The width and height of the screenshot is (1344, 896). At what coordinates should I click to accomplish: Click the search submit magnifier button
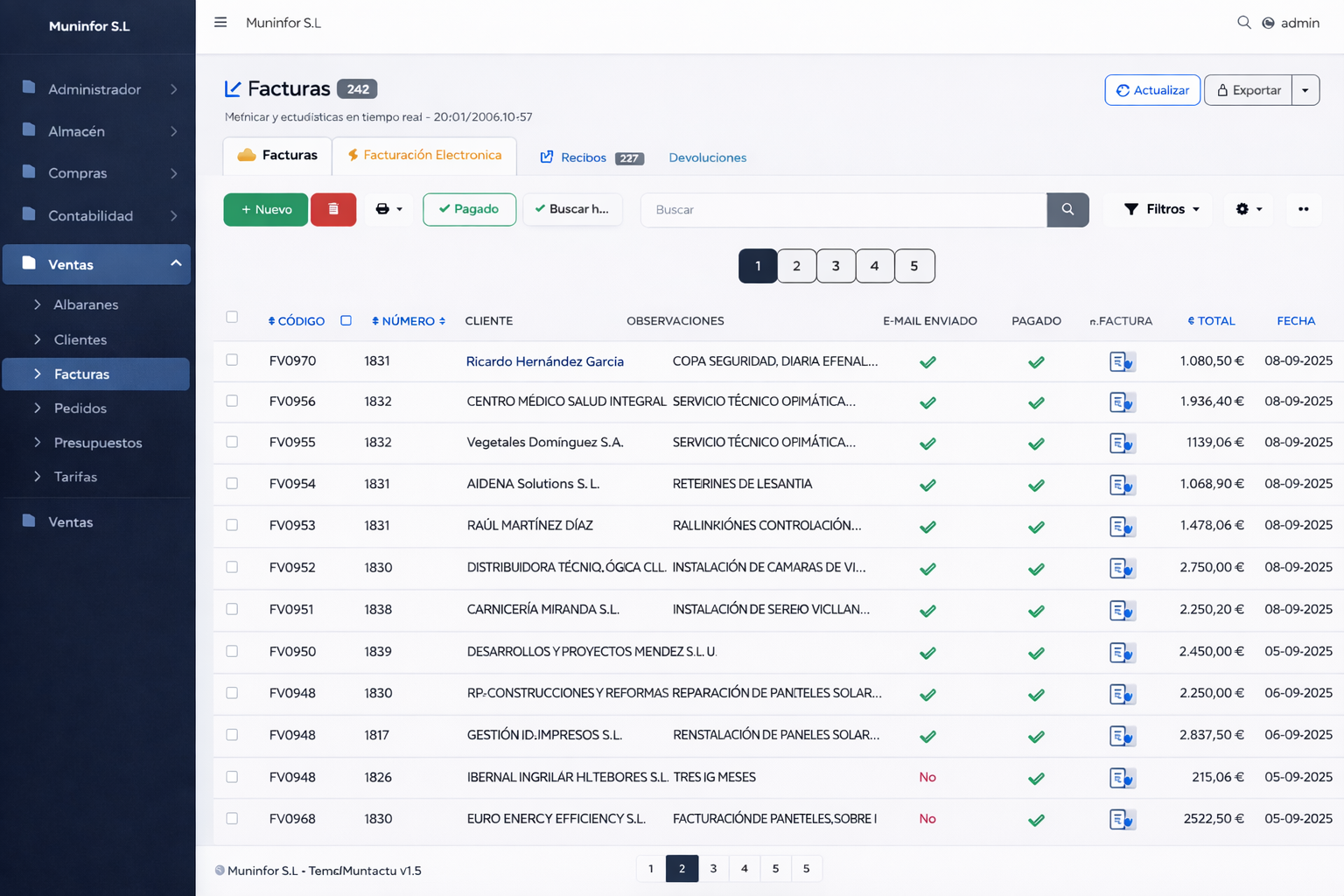coord(1067,209)
